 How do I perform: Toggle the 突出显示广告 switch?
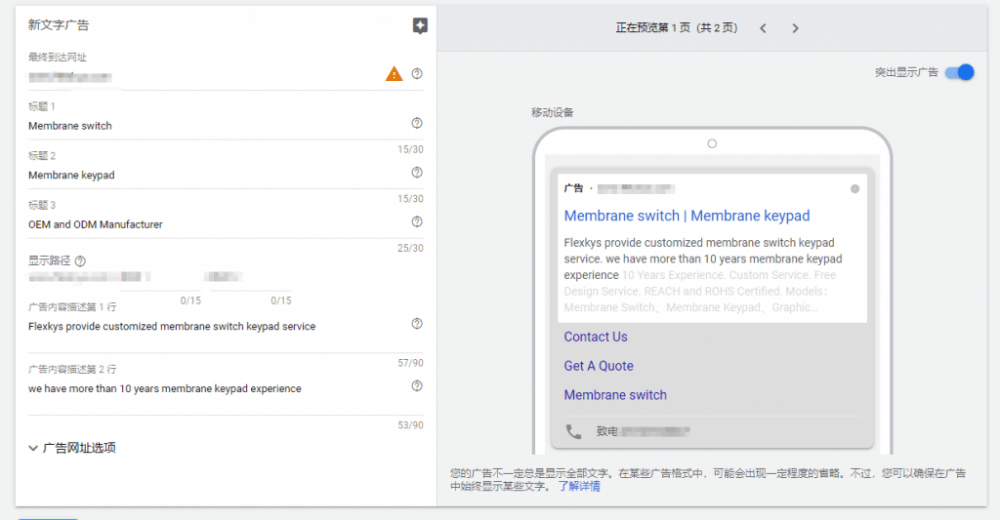[x=958, y=72]
